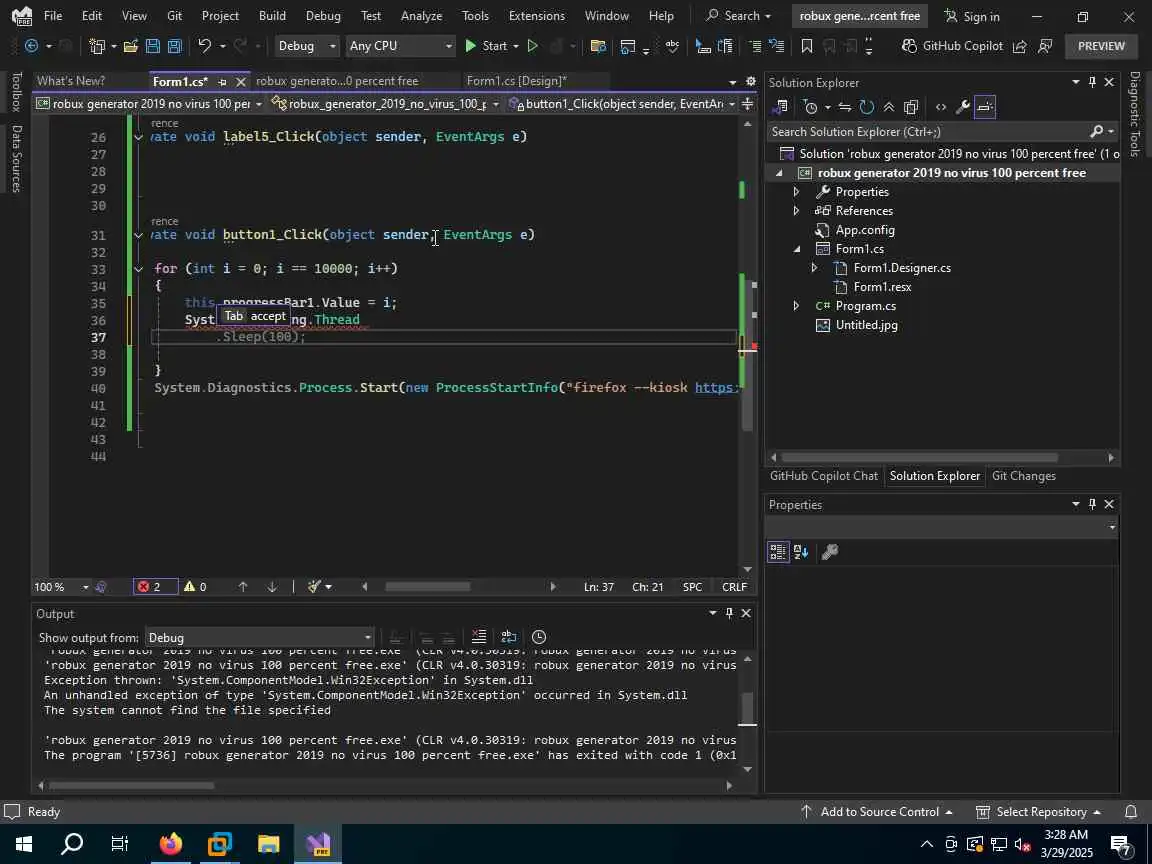Toggle auto-hide pin on Output panel
Viewport: 1152px width, 864px height.
click(729, 613)
